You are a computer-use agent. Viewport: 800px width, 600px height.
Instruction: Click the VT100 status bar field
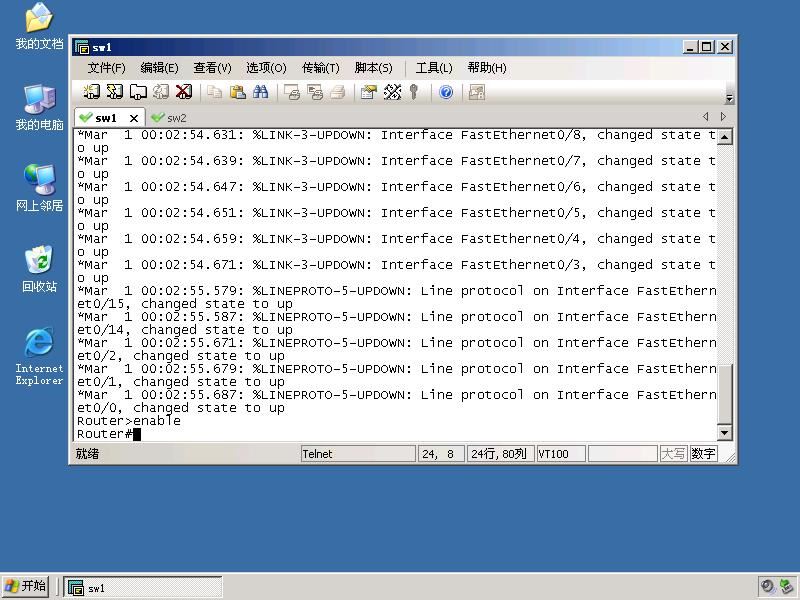click(561, 454)
